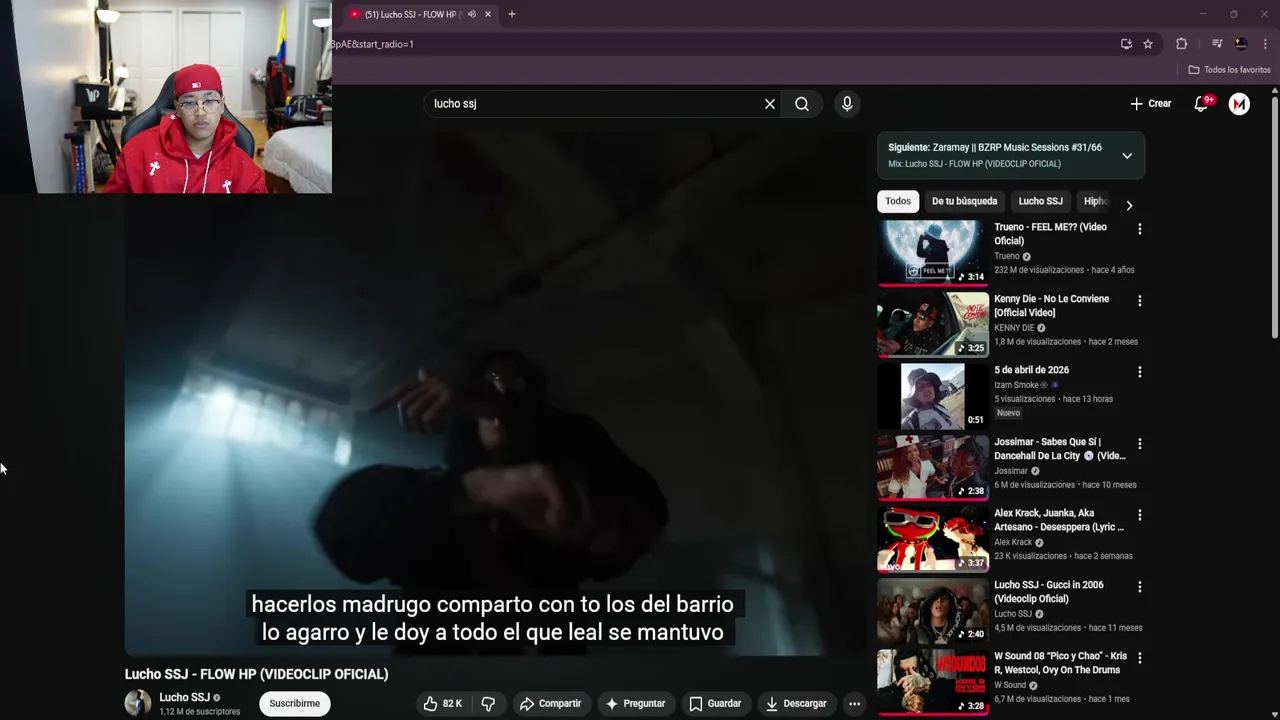This screenshot has height=720, width=1280.
Task: Like the video with 82 K thumbs up
Action: [443, 704]
